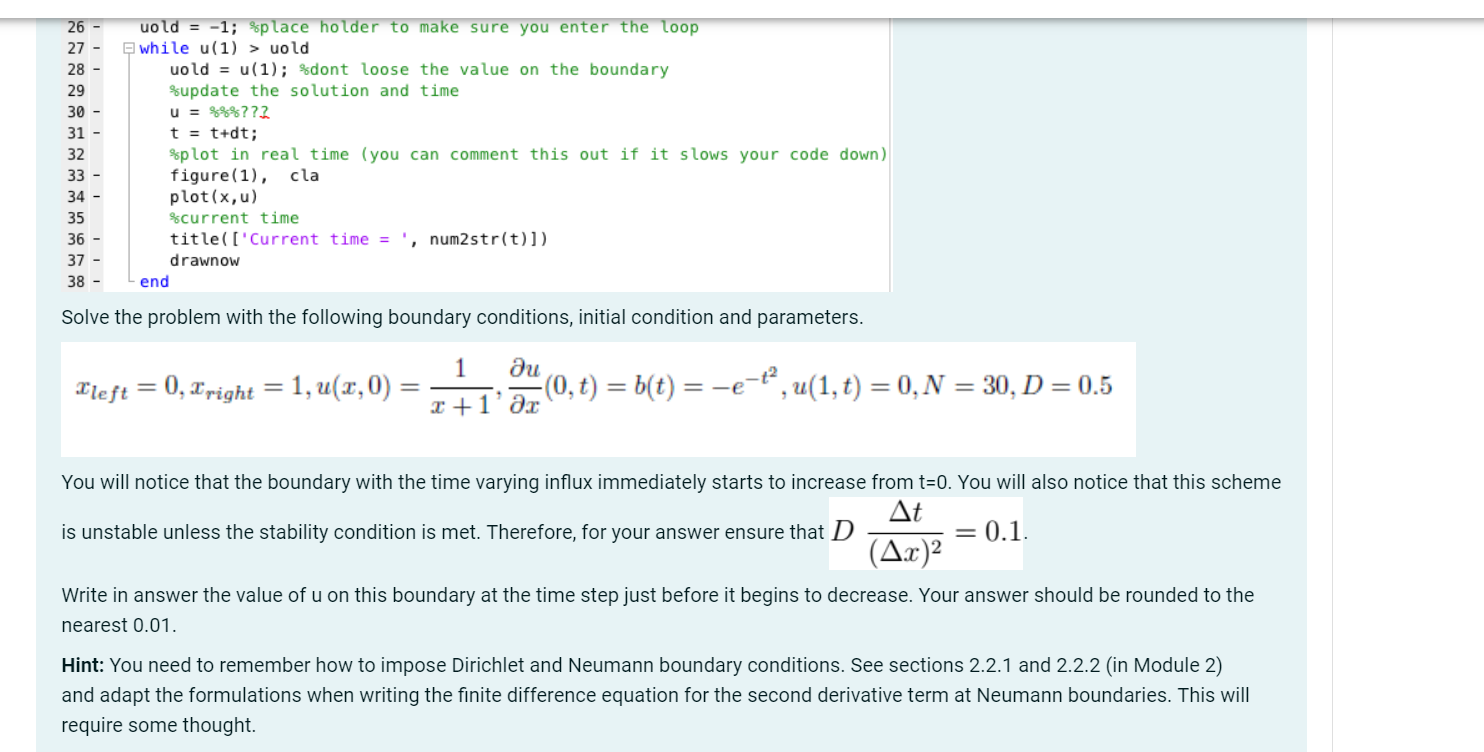Click the sentence starting "Write in answer the value"
The image size is (1484, 752).
[x=658, y=595]
